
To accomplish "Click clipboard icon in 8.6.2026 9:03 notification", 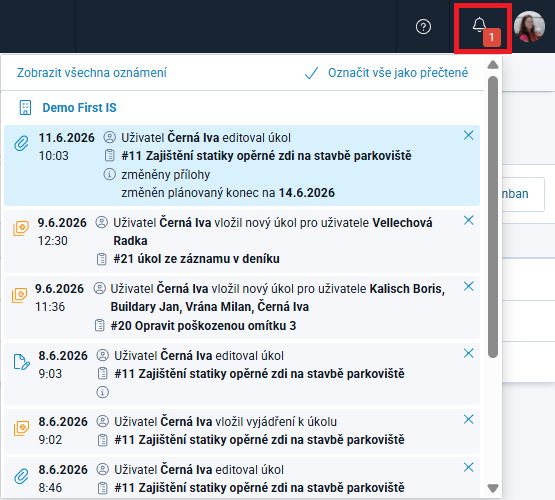I will [102, 373].
